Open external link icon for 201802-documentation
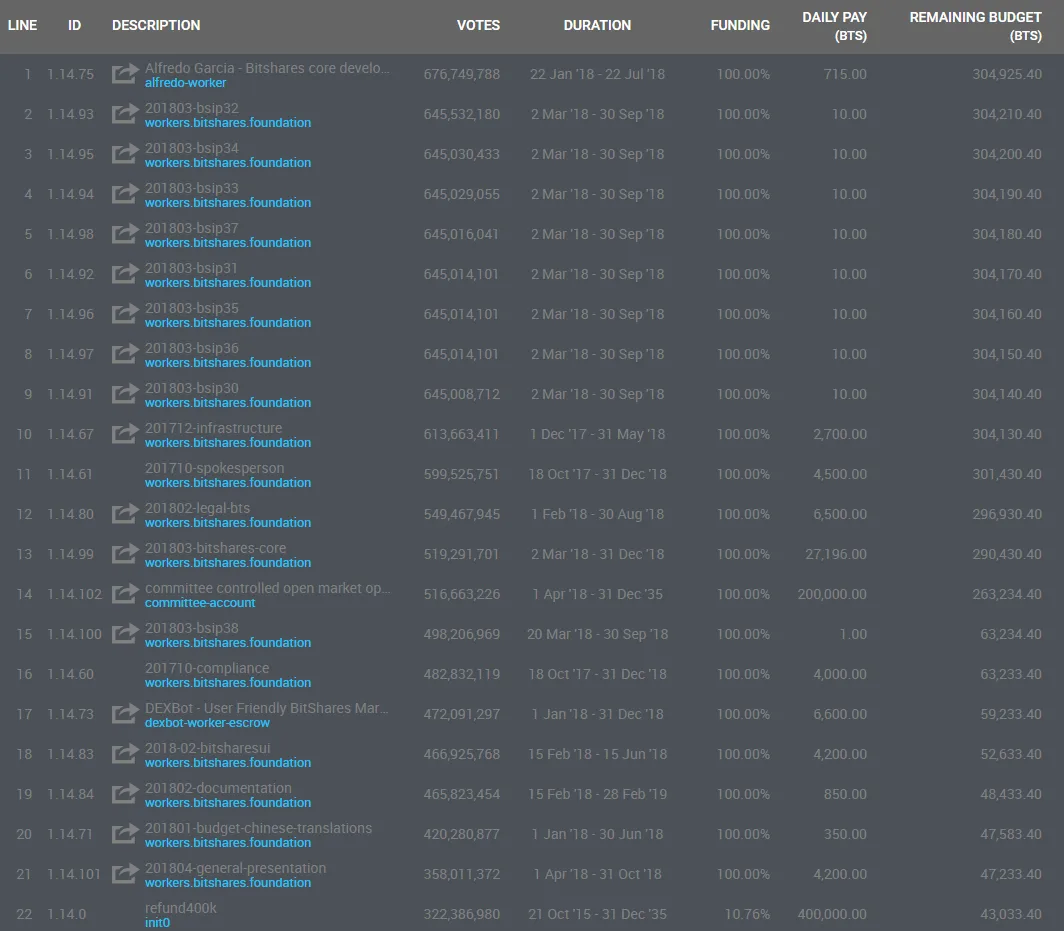This screenshot has width=1064, height=931. [125, 794]
